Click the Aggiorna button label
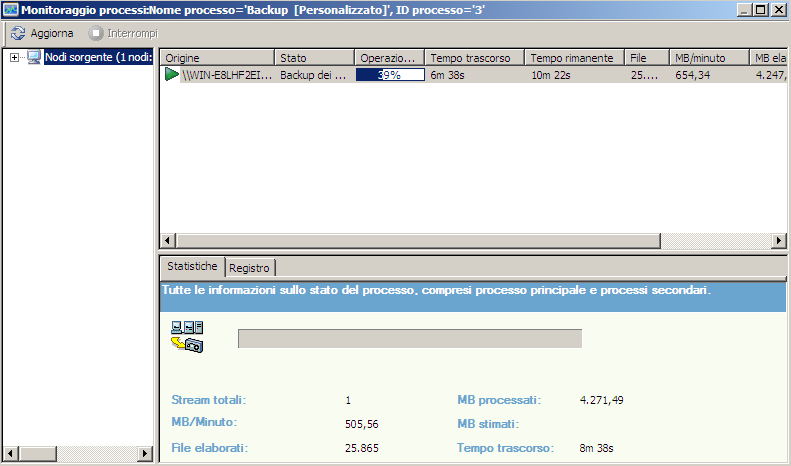This screenshot has height=466, width=791. tap(52, 33)
